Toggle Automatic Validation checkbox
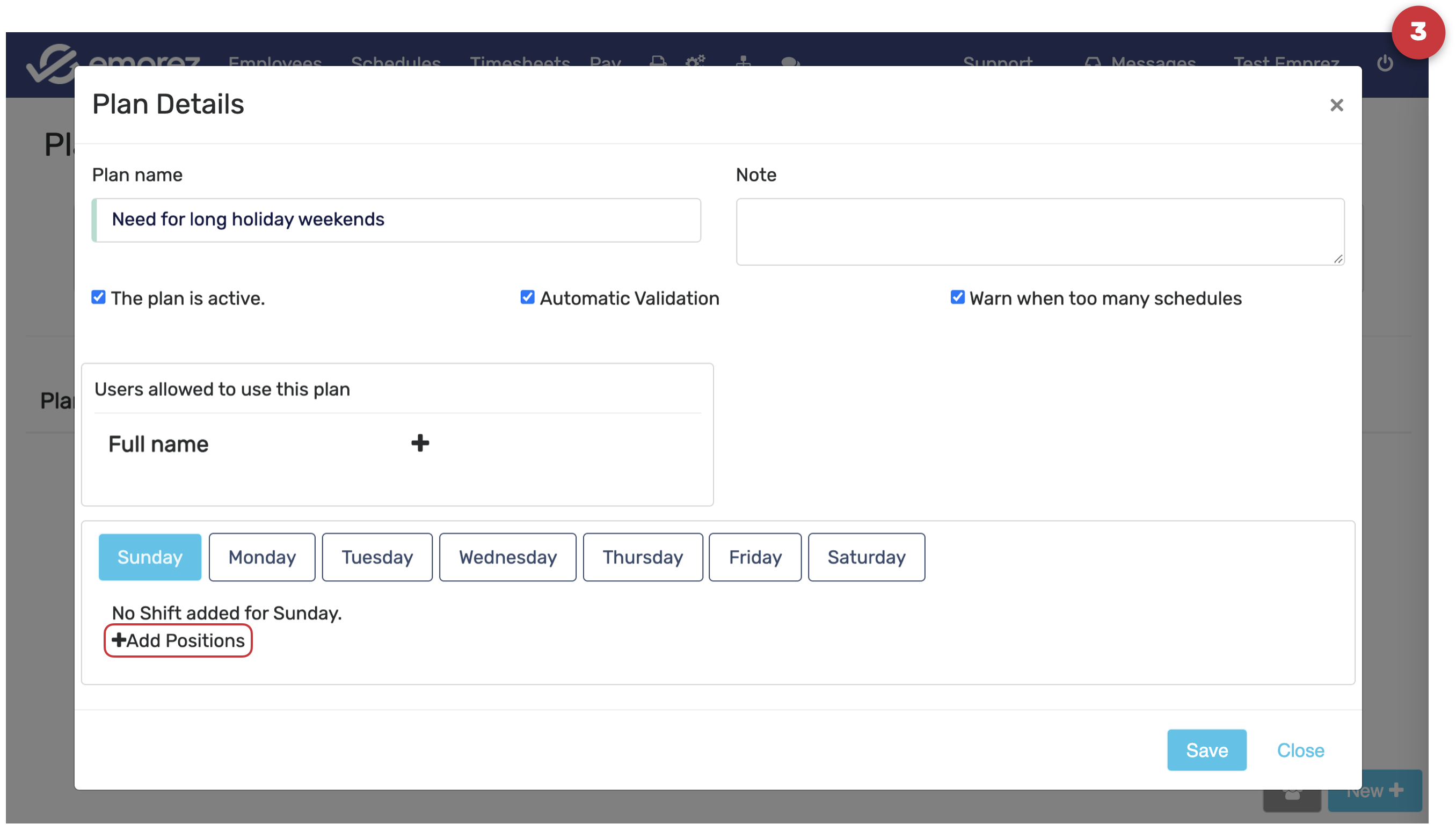The width and height of the screenshot is (1456, 831). [x=527, y=297]
